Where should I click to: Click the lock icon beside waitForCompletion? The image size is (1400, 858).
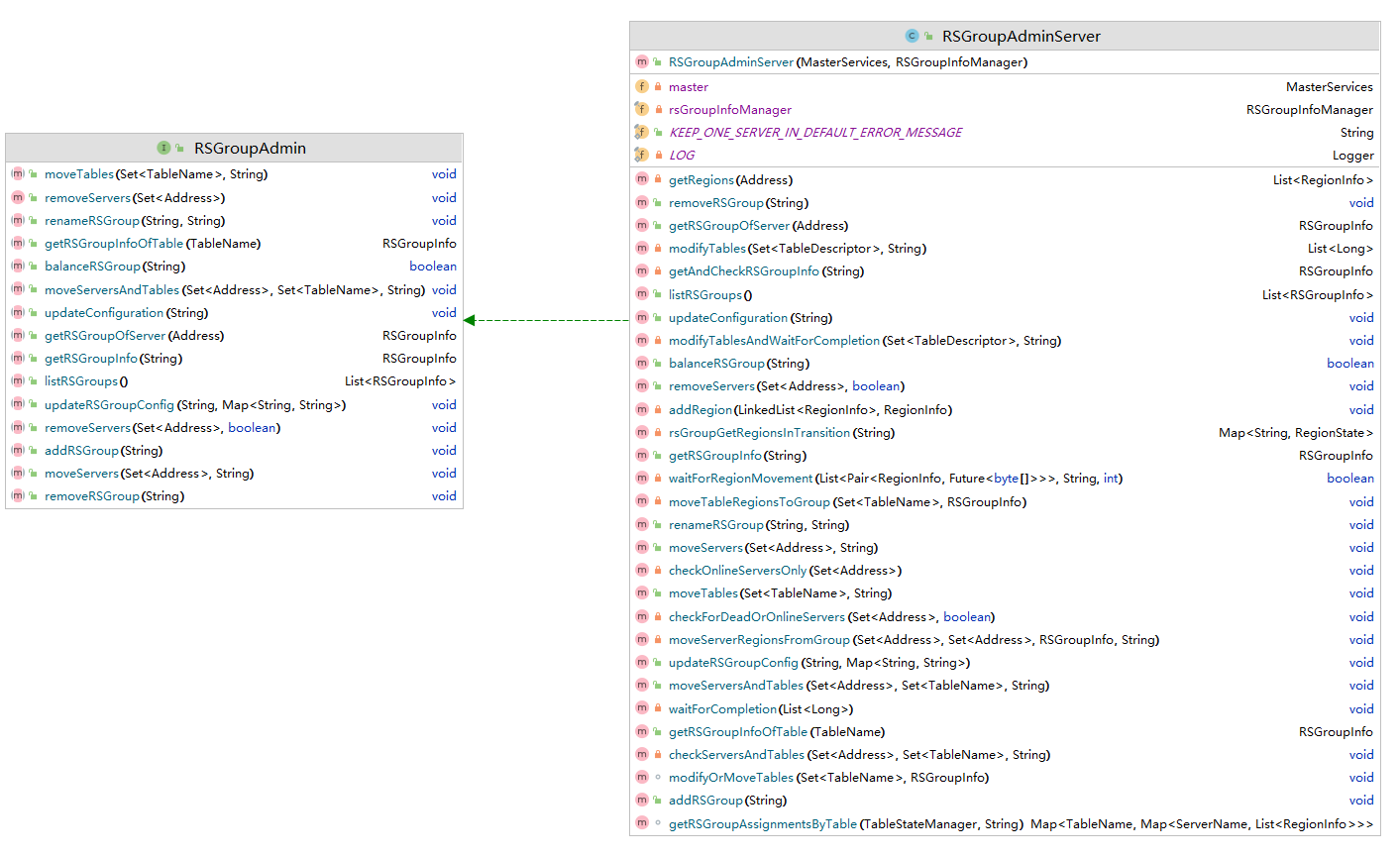point(658,709)
